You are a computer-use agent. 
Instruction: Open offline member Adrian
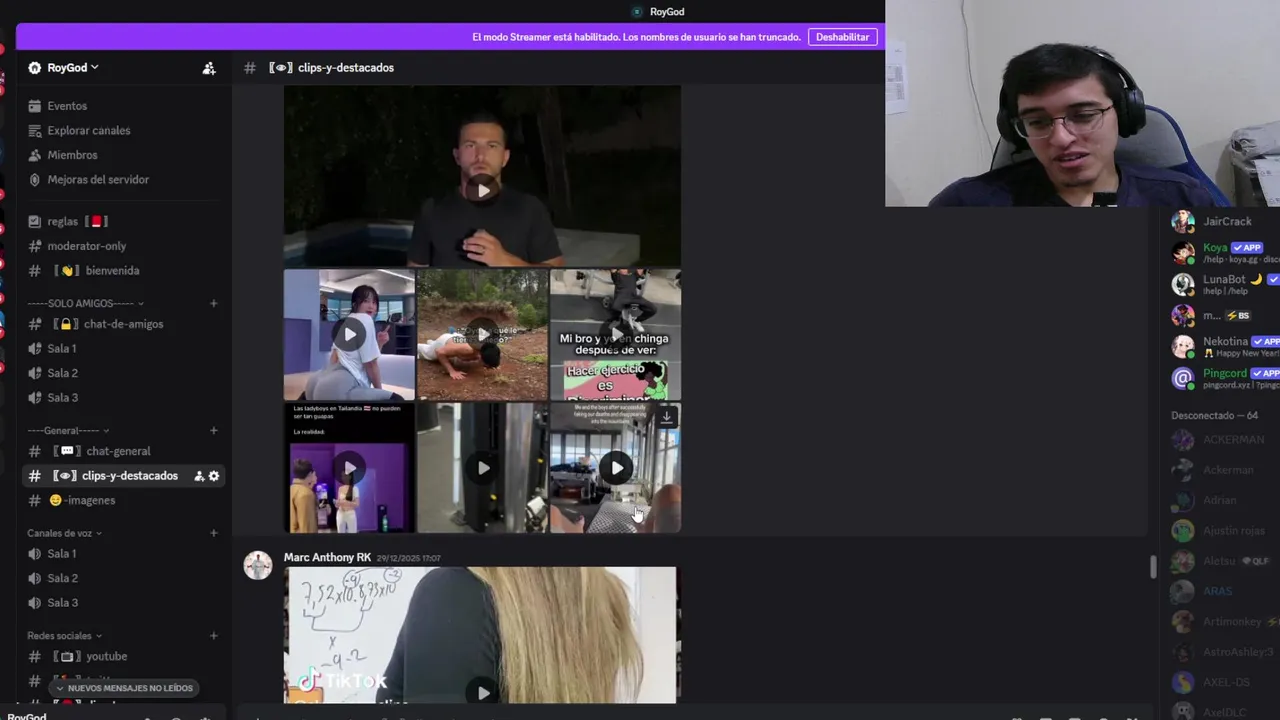point(1225,500)
